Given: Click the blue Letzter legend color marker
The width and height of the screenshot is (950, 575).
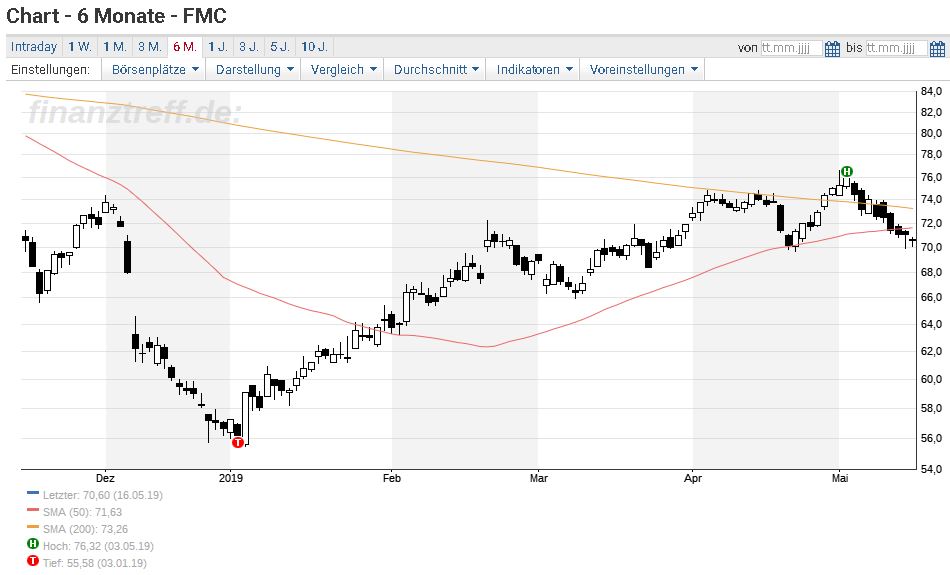Looking at the screenshot, I should [x=33, y=493].
